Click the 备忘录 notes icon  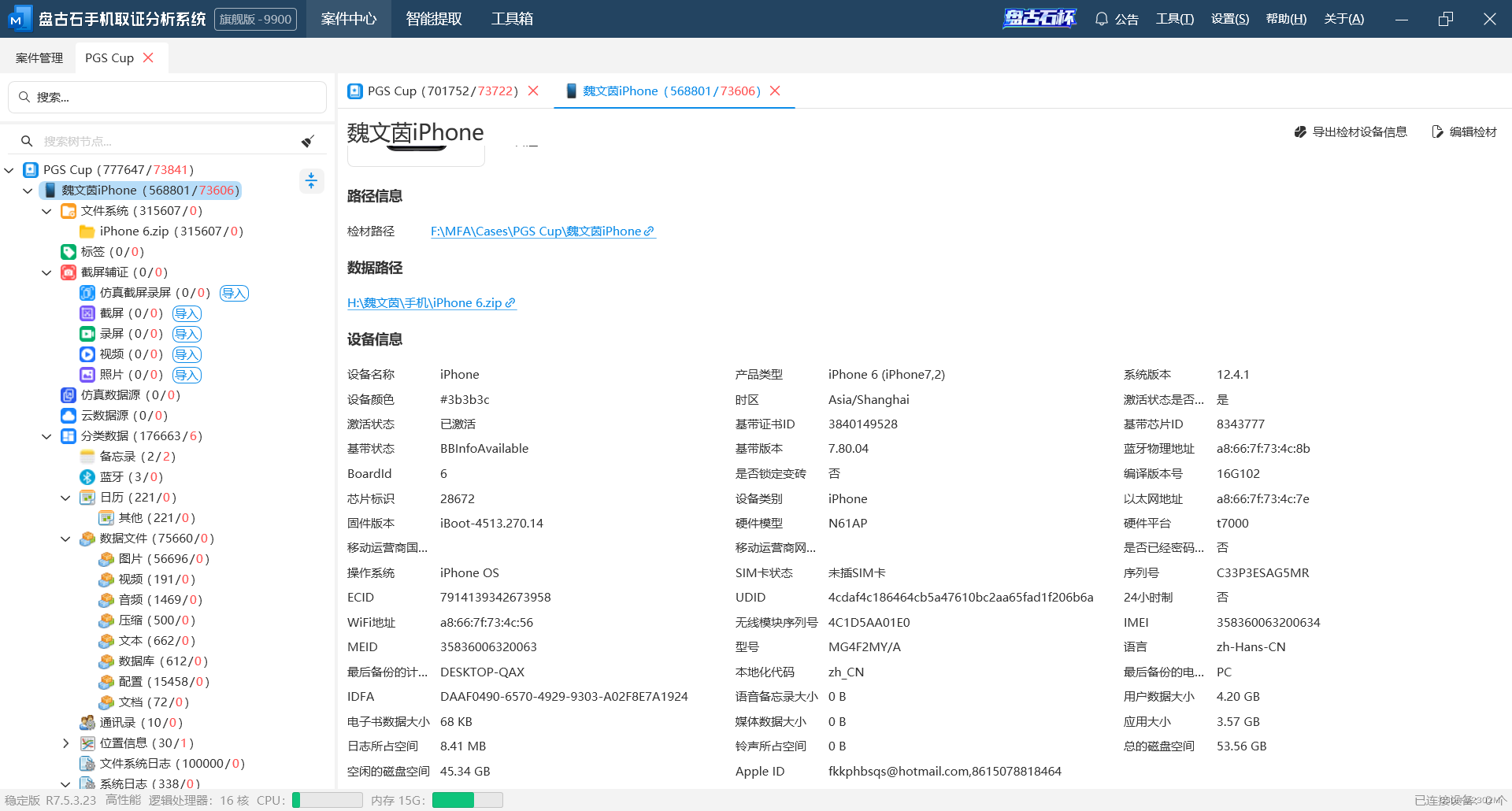(87, 457)
